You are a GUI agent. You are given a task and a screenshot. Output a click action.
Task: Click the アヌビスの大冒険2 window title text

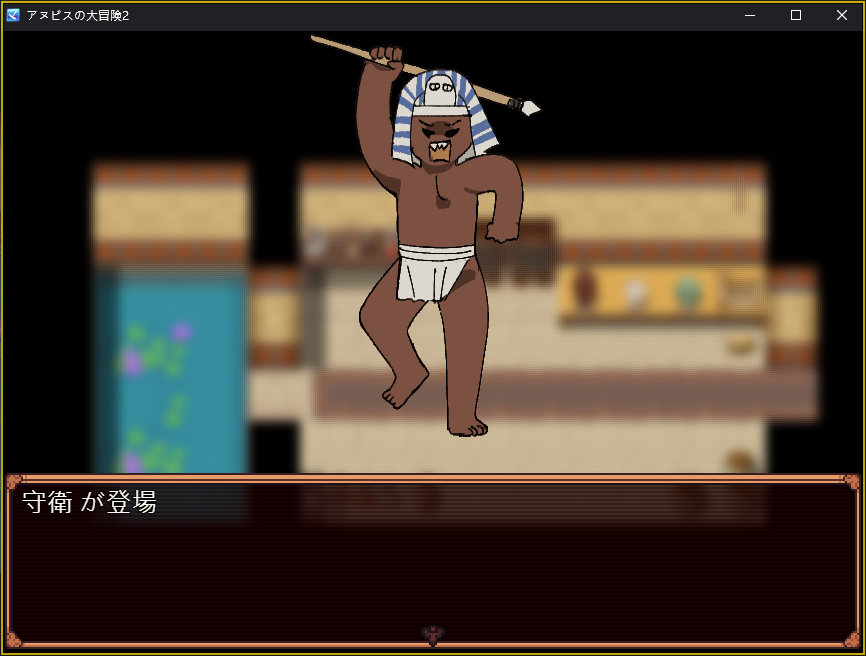[x=78, y=15]
